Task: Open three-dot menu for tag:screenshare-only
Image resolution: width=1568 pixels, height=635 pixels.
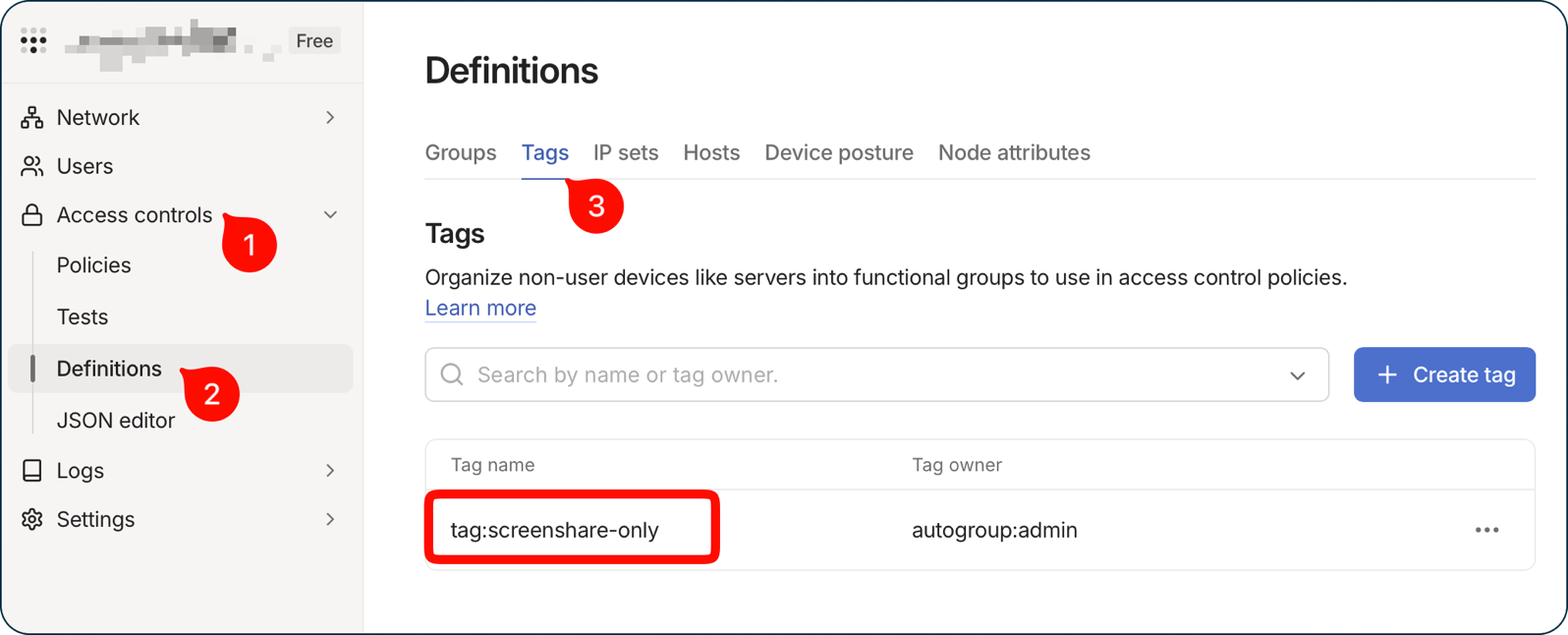Action: (1486, 530)
